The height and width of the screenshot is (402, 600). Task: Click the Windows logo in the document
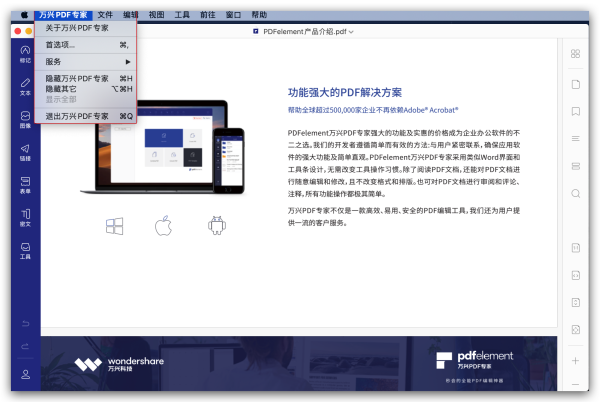(114, 226)
